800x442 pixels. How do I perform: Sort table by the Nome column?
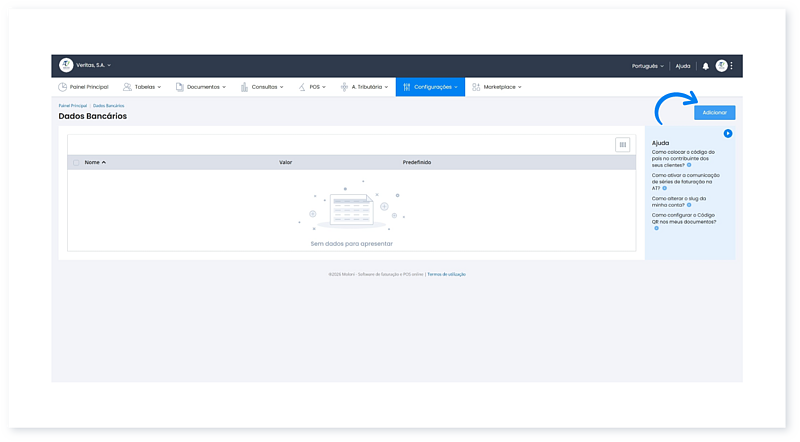[94, 162]
